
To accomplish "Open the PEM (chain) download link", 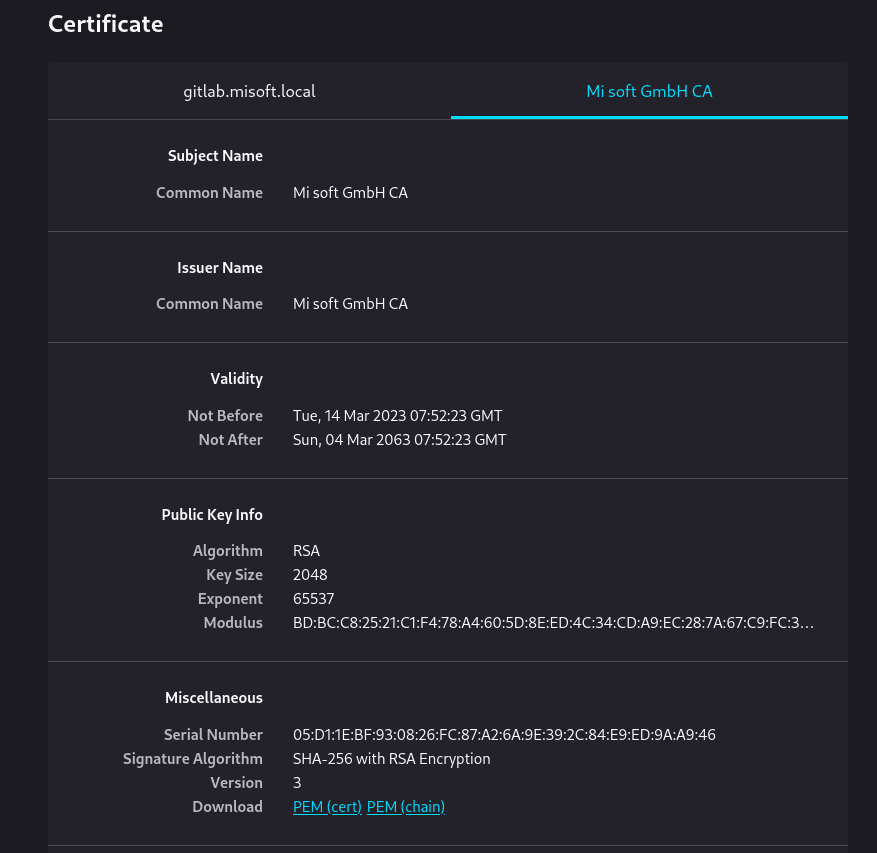I will click(x=406, y=807).
